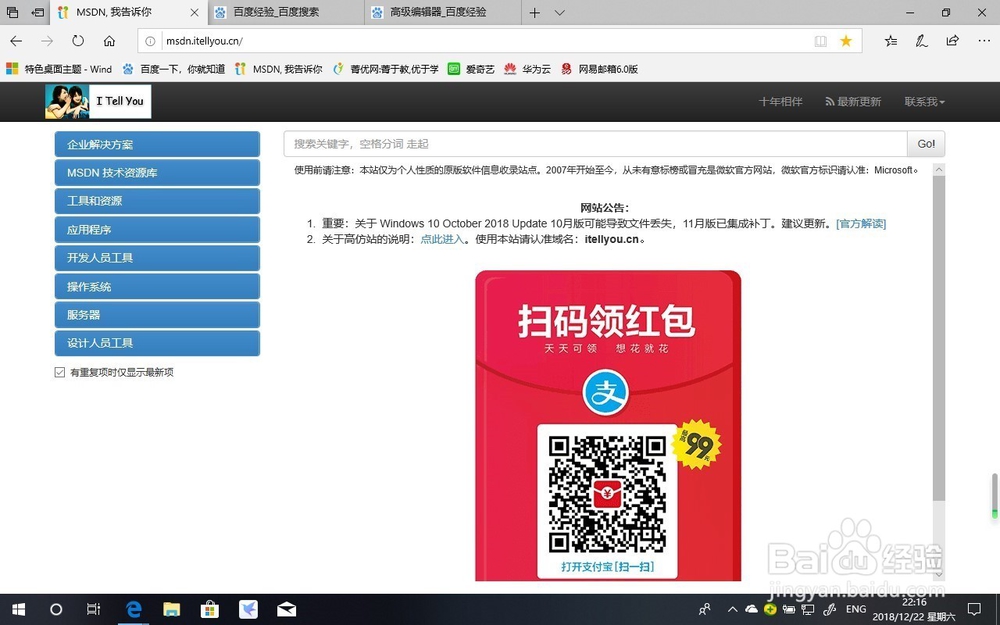Open Microsoft Store from taskbar
Screen dimensions: 1000x625
point(210,609)
